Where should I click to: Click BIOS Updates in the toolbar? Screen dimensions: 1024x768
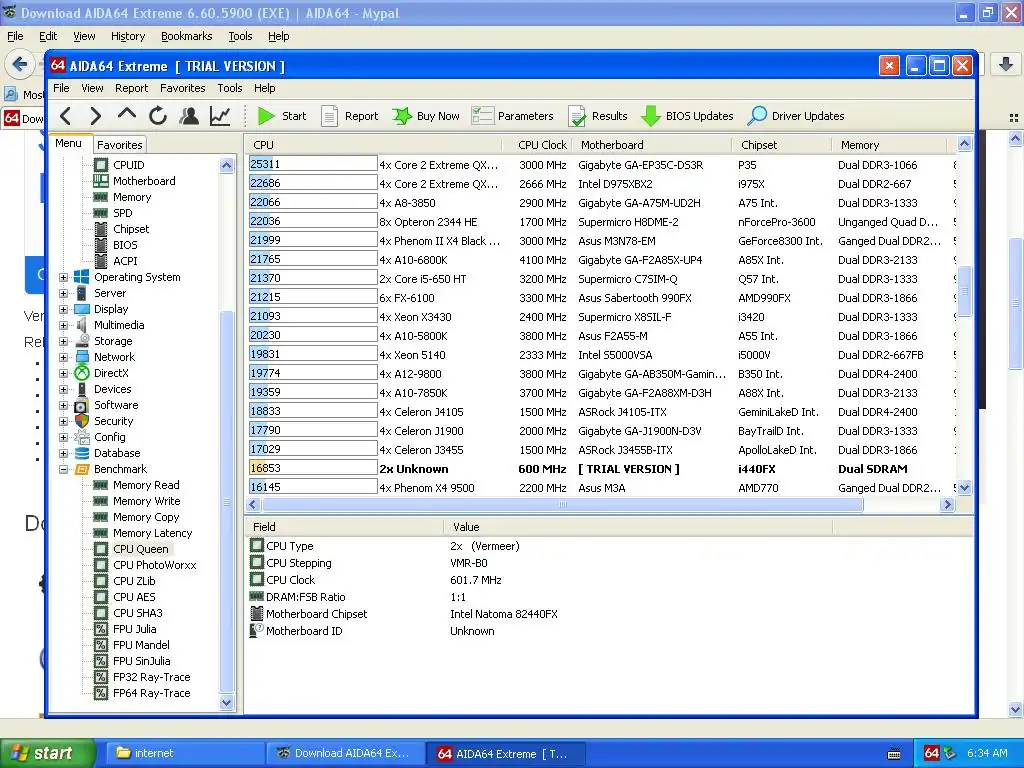click(x=687, y=116)
